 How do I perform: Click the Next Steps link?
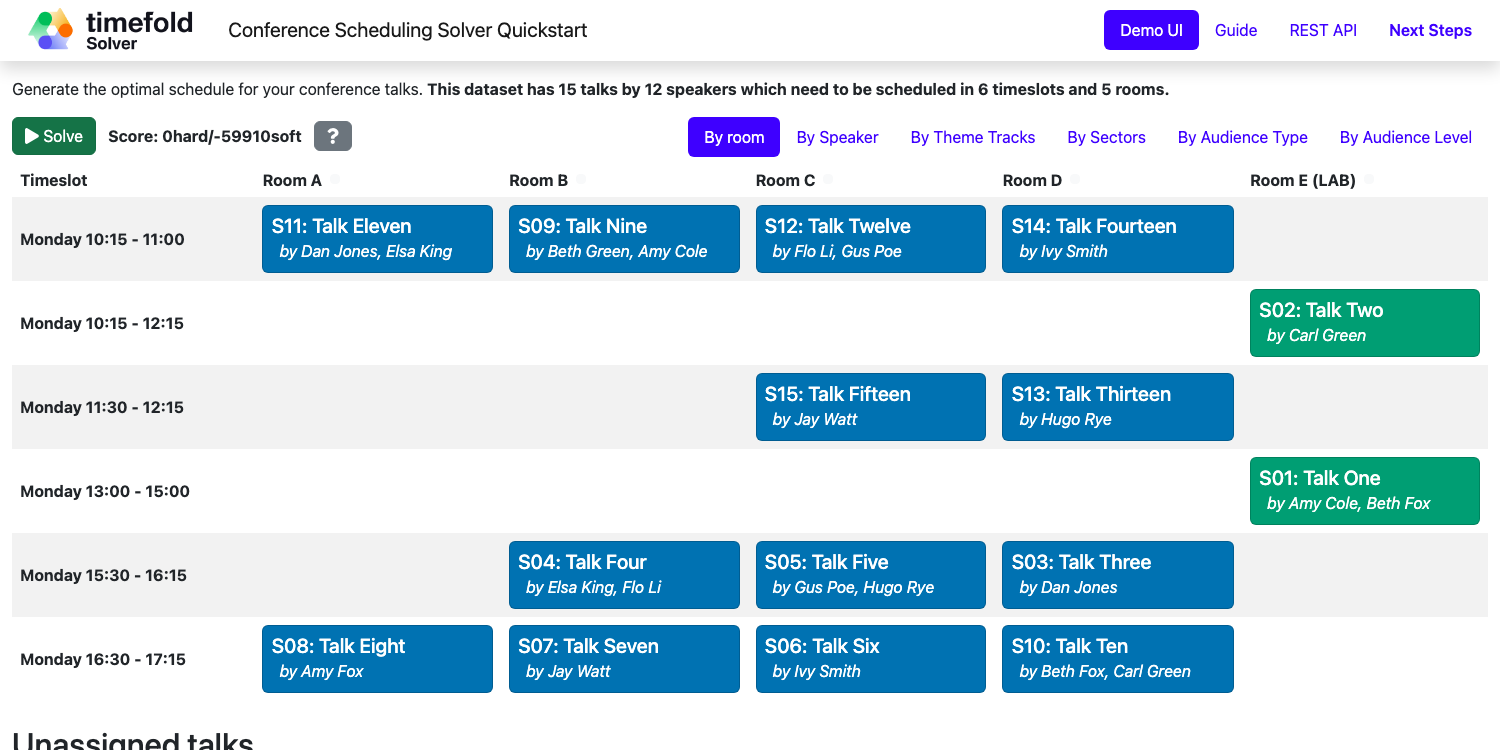(1430, 30)
